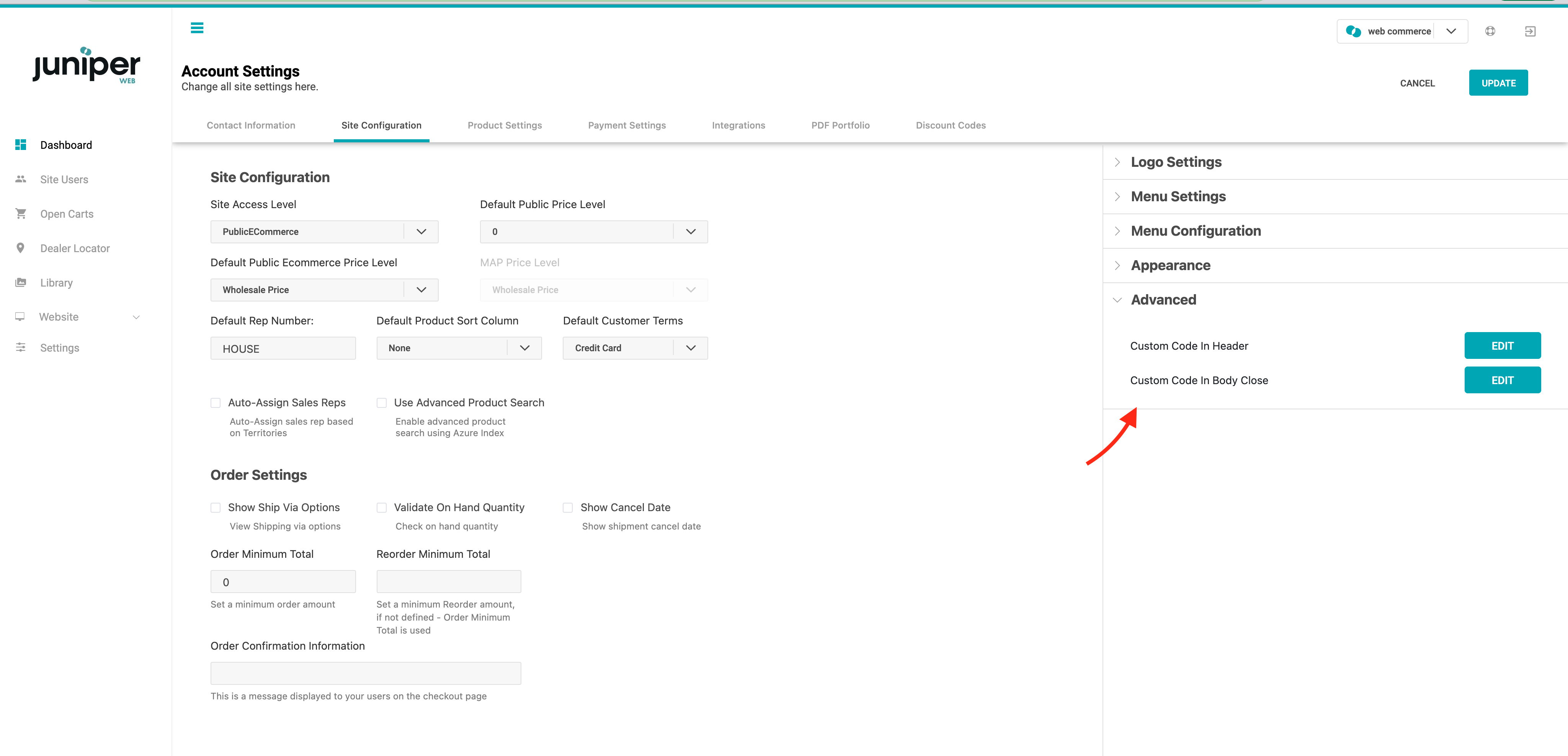Open the Library images icon
Viewport: 1568px width, 756px height.
click(21, 282)
